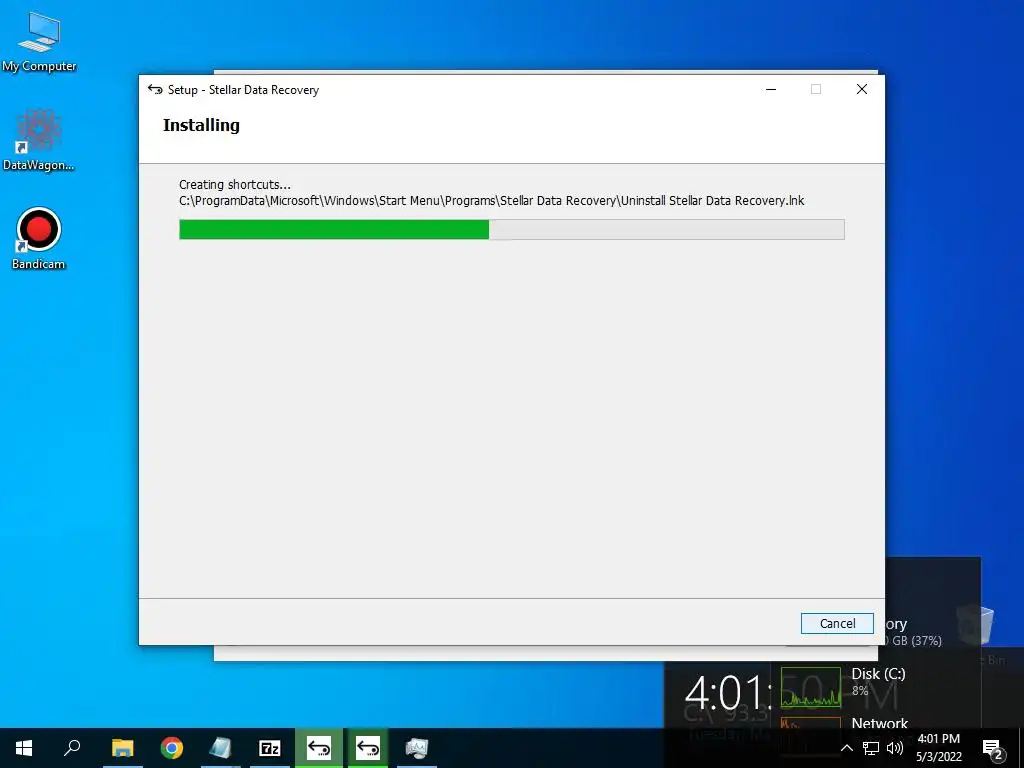Click the Disk (C:) widget label
Image resolution: width=1024 pixels, height=768 pixels.
[878, 673]
